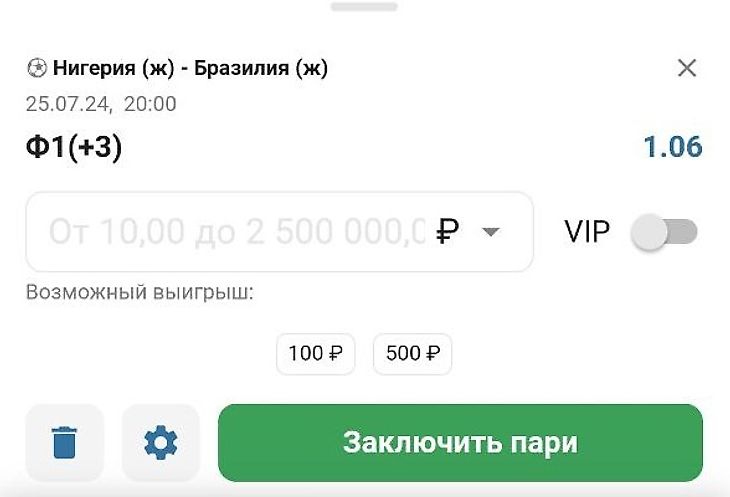Select the 100 ₽ quick stake
The width and height of the screenshot is (730, 497).
tap(315, 353)
